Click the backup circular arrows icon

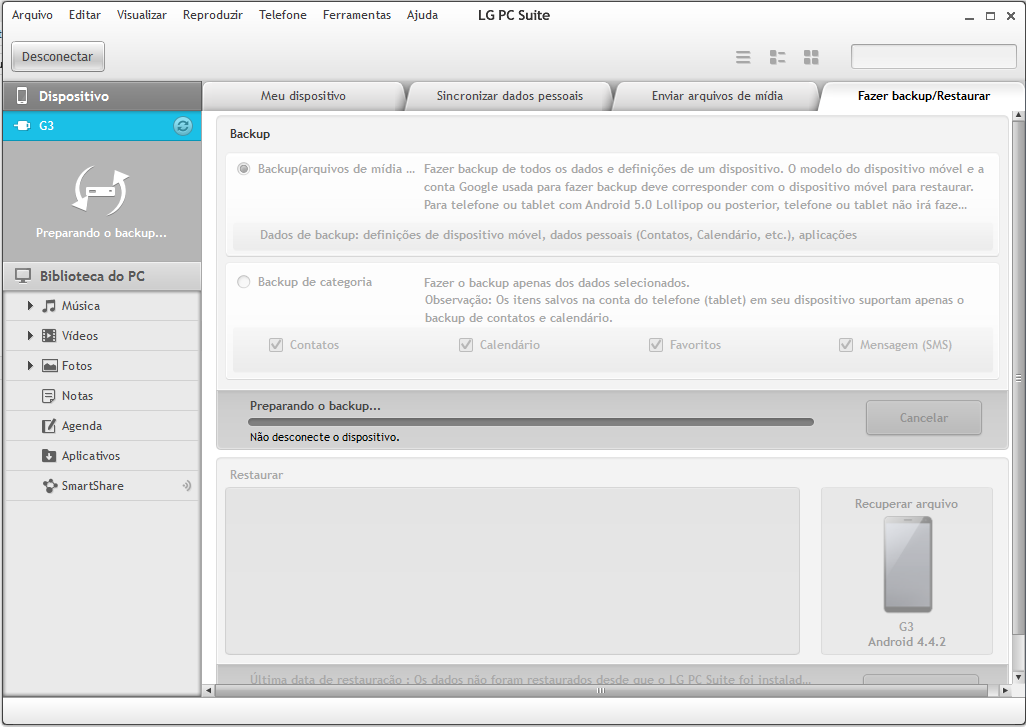[101, 190]
